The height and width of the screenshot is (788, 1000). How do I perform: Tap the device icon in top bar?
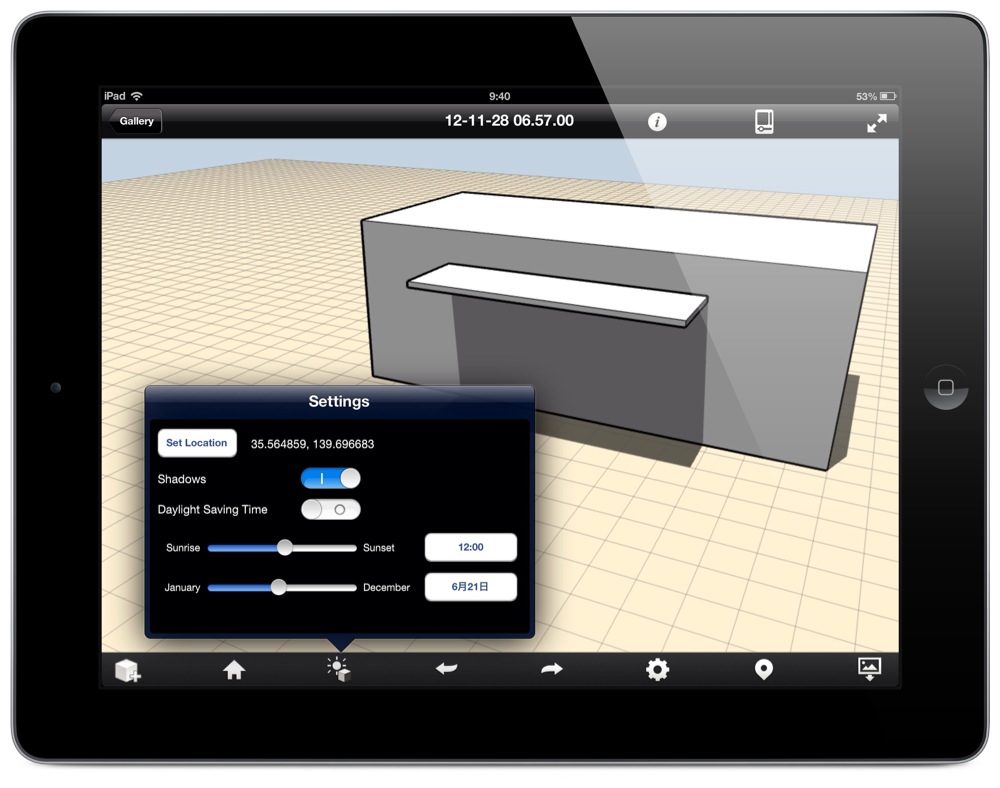[764, 122]
